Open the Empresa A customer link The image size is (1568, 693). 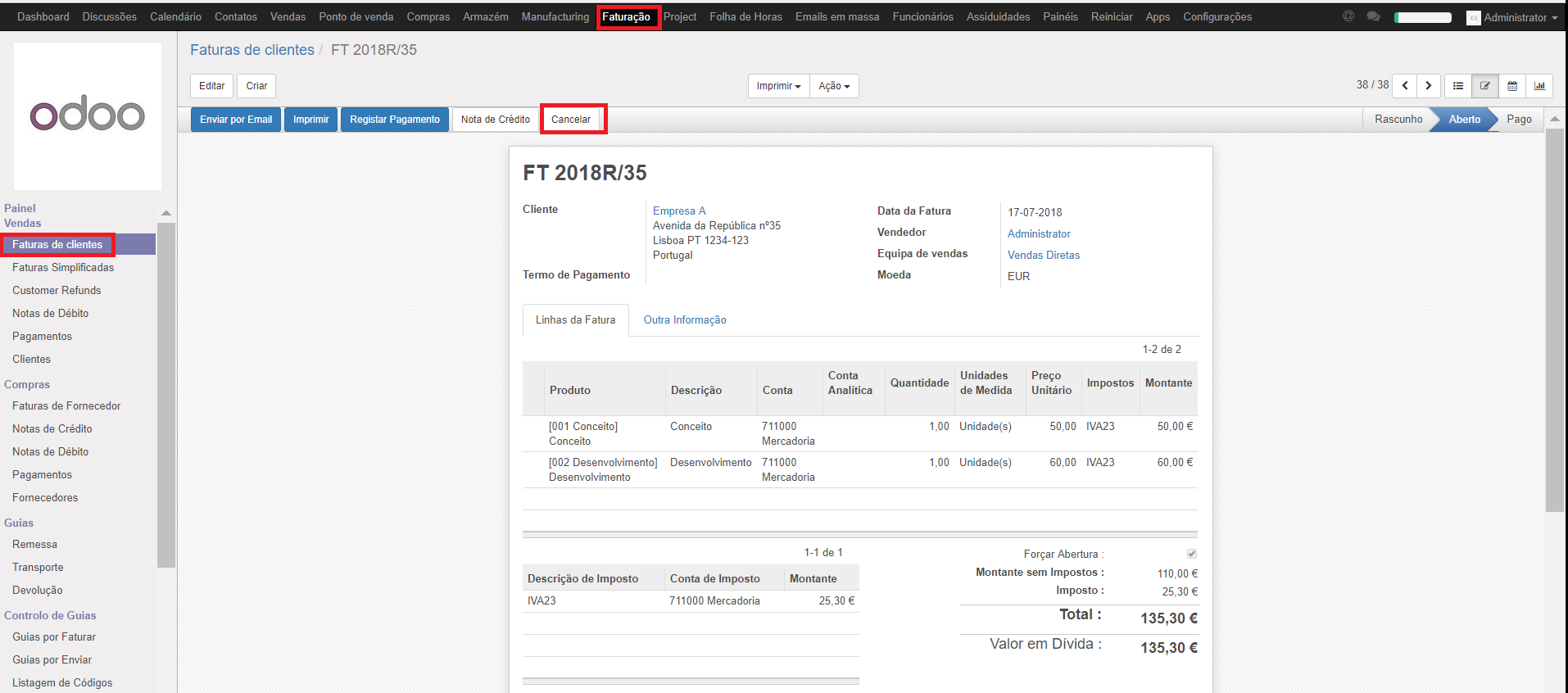pyautogui.click(x=679, y=211)
